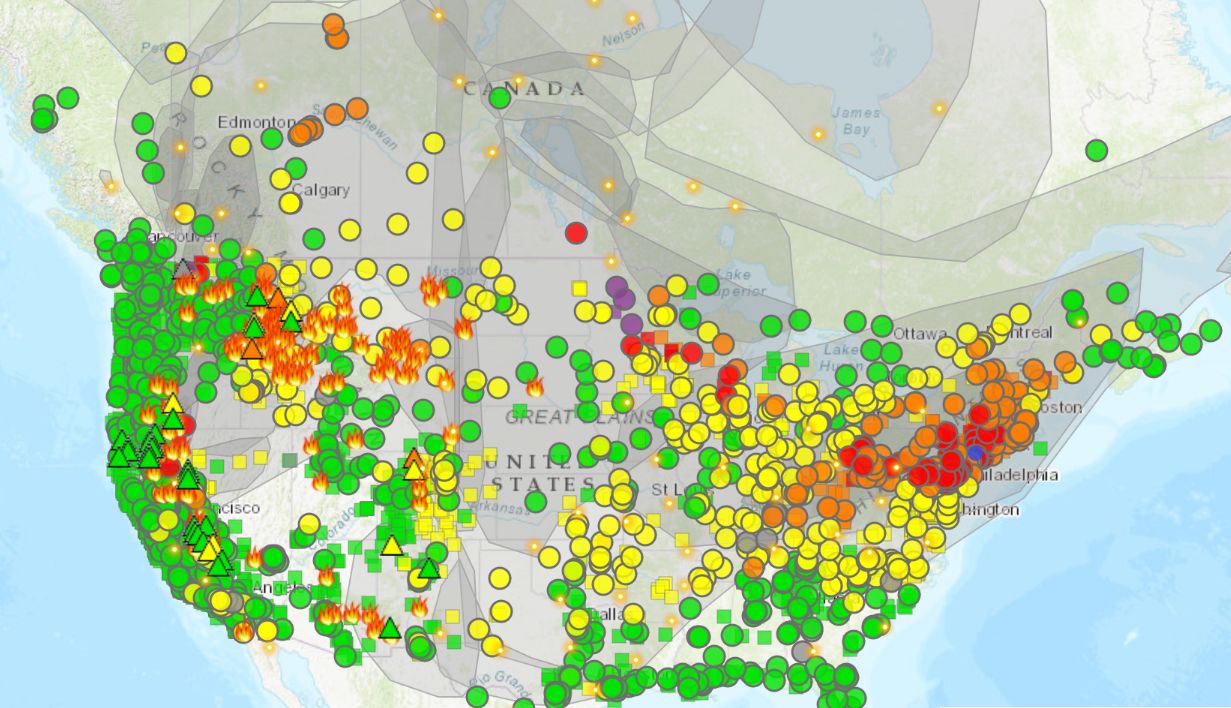Click the Ottawa city label
This screenshot has height=708, width=1231.
coord(918,332)
